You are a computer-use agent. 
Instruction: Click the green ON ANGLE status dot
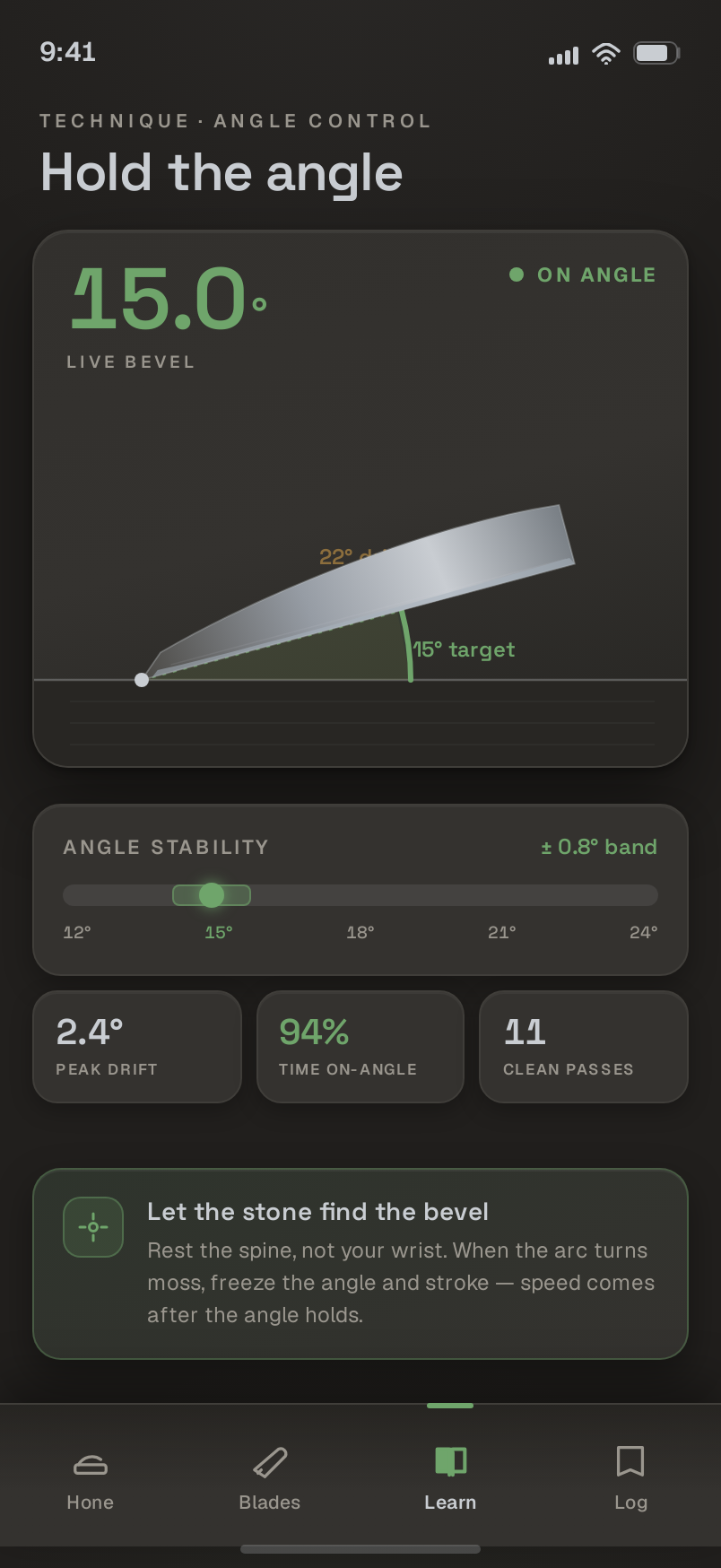517,274
